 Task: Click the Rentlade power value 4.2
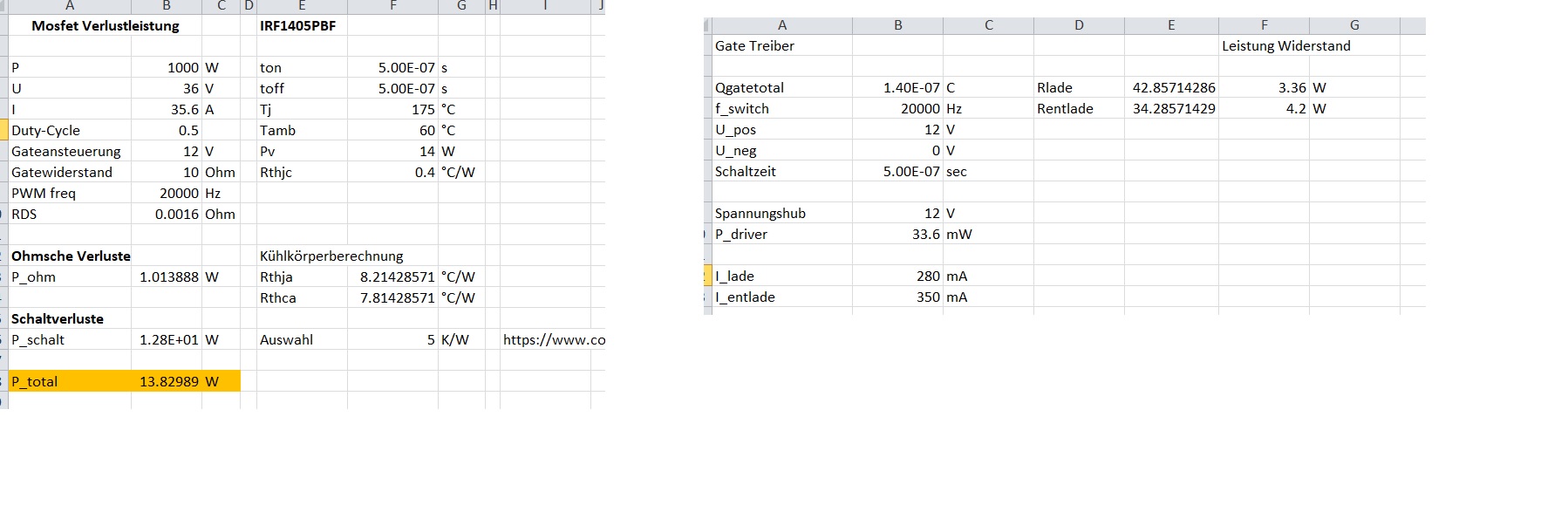click(1264, 108)
